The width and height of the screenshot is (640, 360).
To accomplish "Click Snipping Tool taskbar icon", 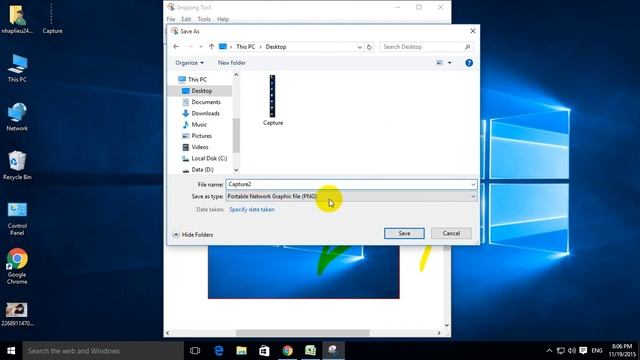I will pos(333,351).
